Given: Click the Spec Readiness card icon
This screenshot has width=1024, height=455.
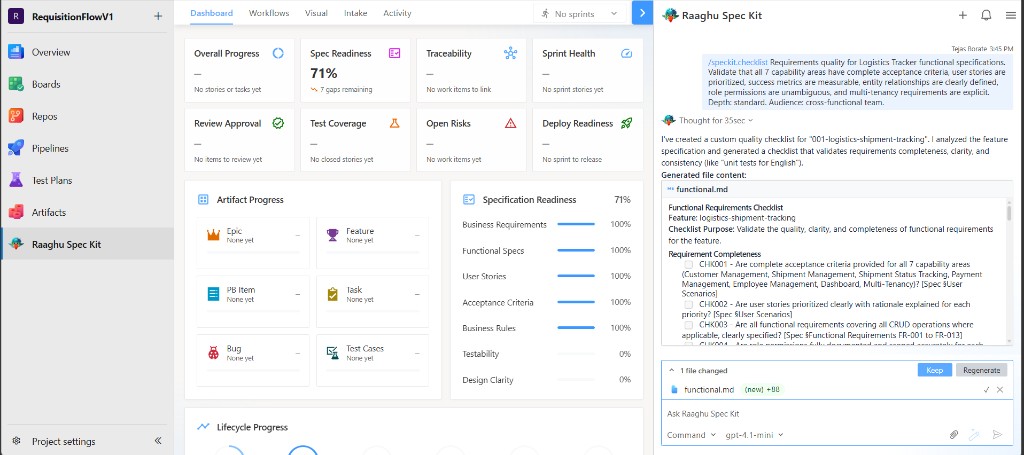Looking at the screenshot, I should 394,54.
